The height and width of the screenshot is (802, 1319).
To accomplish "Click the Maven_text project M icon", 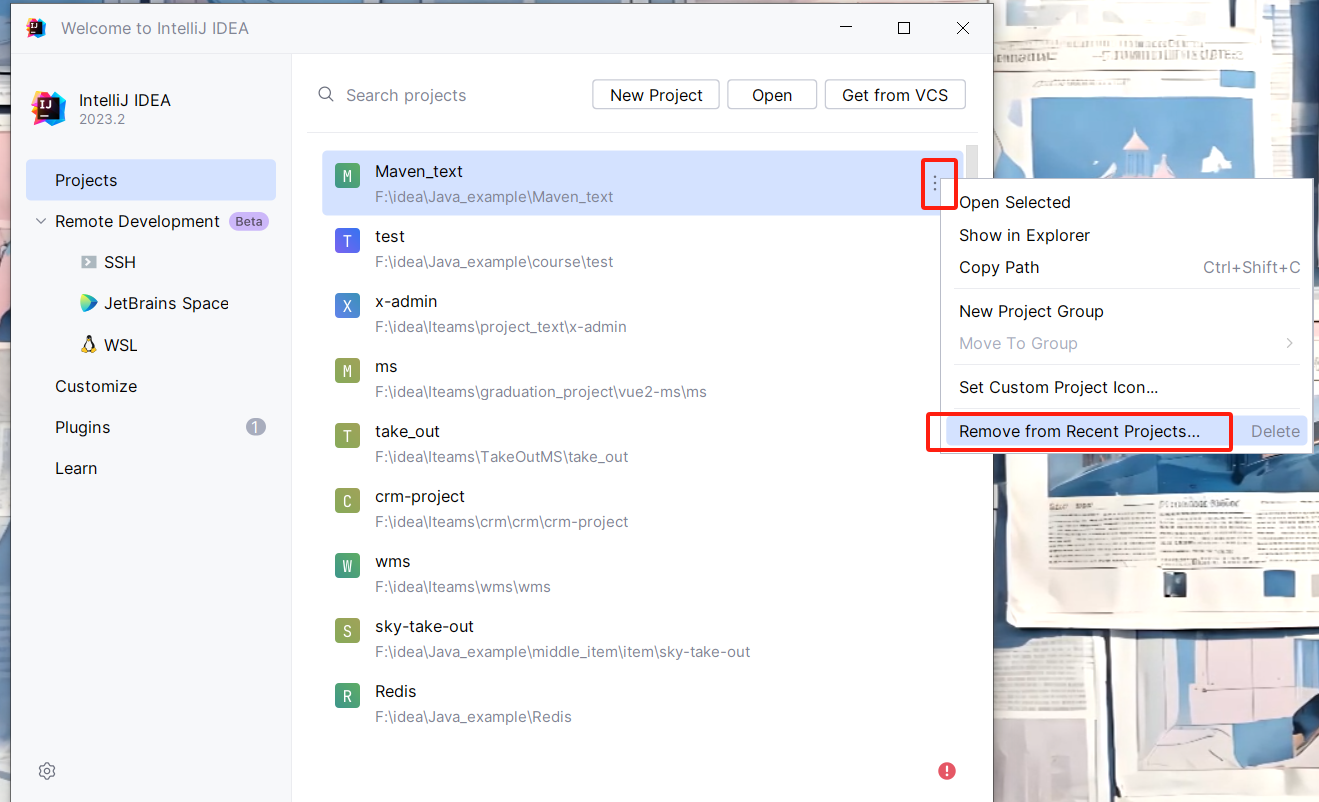I will click(x=347, y=177).
